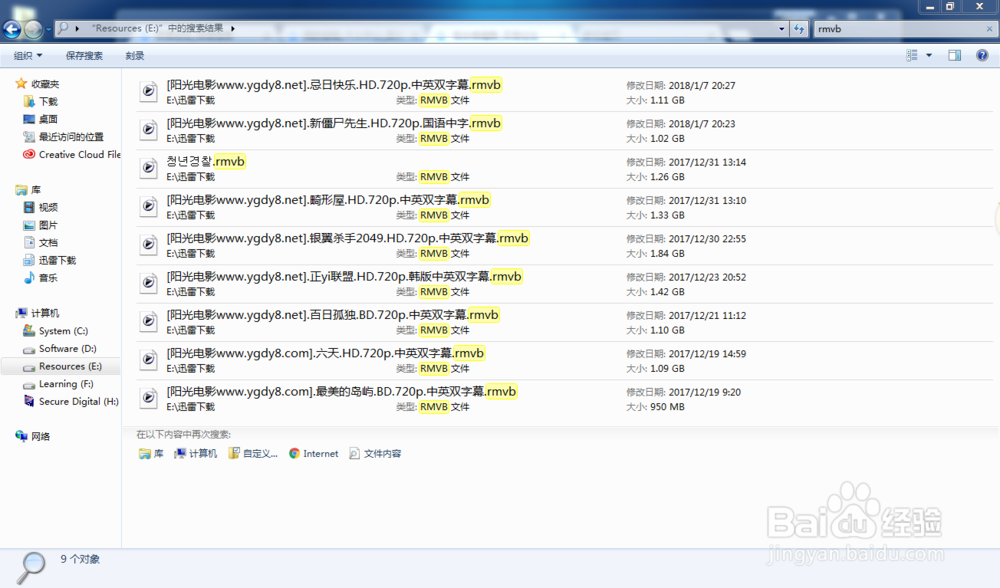
Task: Open 最近访问的位置
Action: tap(63, 137)
